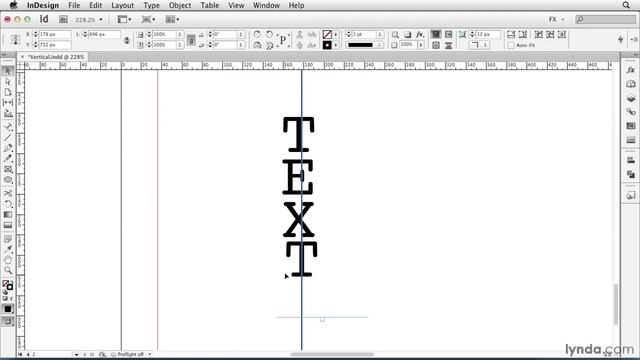Open the Window menu

pyautogui.click(x=266, y=5)
